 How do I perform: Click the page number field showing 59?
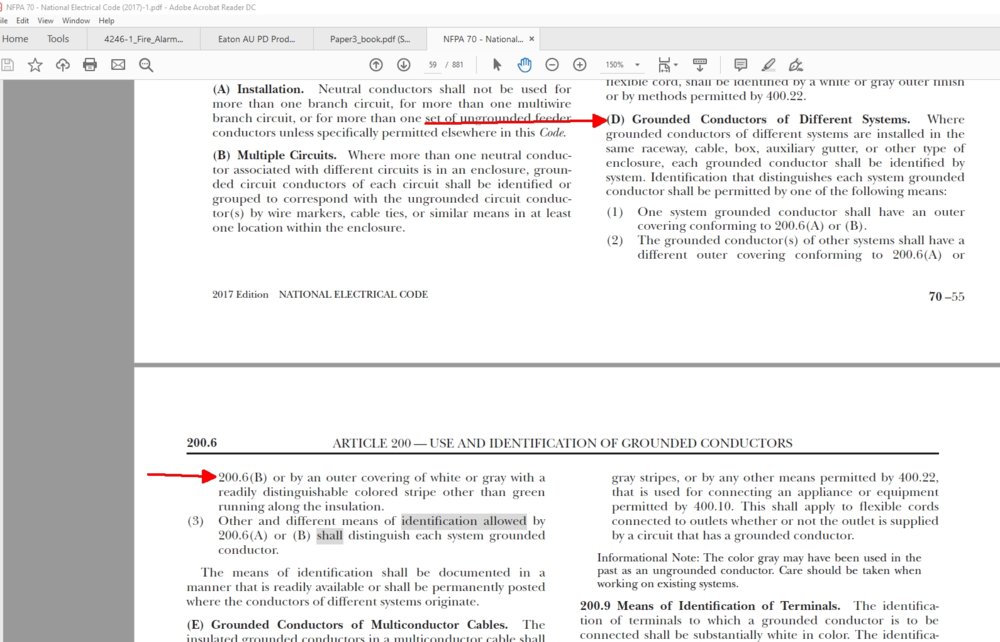432,64
